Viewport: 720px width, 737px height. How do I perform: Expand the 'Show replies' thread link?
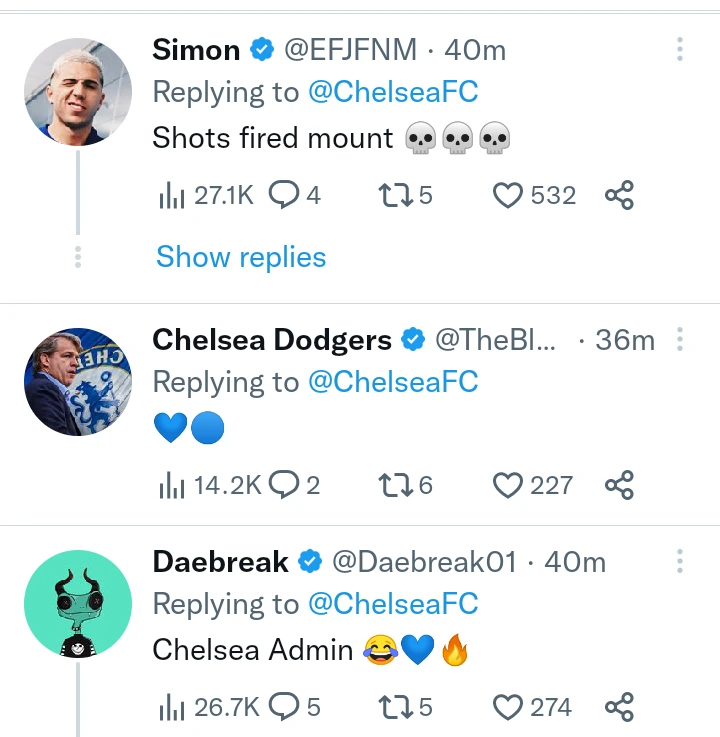tap(241, 257)
